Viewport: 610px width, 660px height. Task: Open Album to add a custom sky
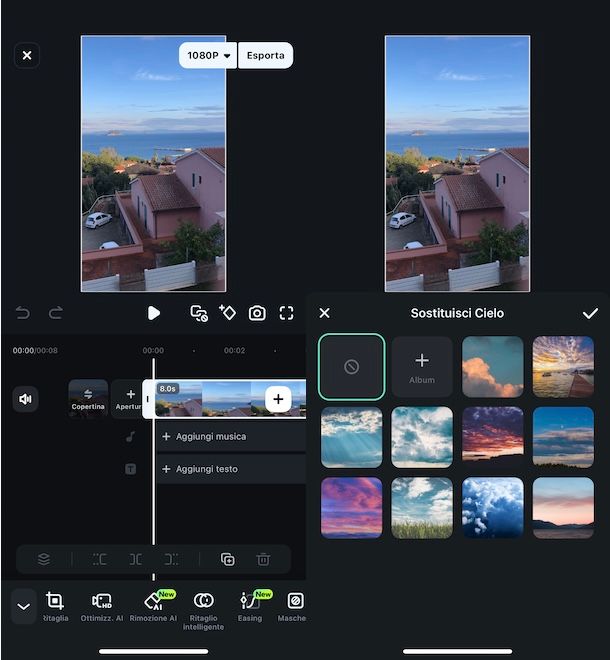pos(422,367)
